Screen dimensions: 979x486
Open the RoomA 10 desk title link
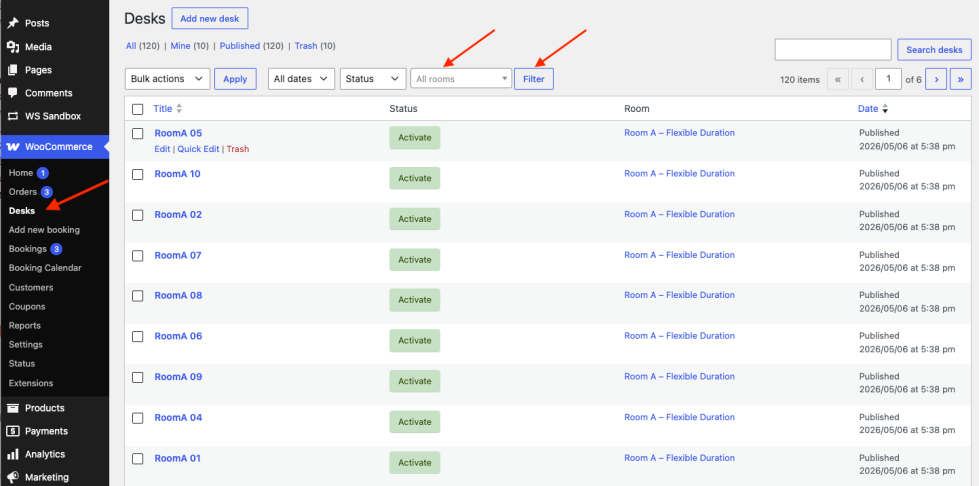177,174
